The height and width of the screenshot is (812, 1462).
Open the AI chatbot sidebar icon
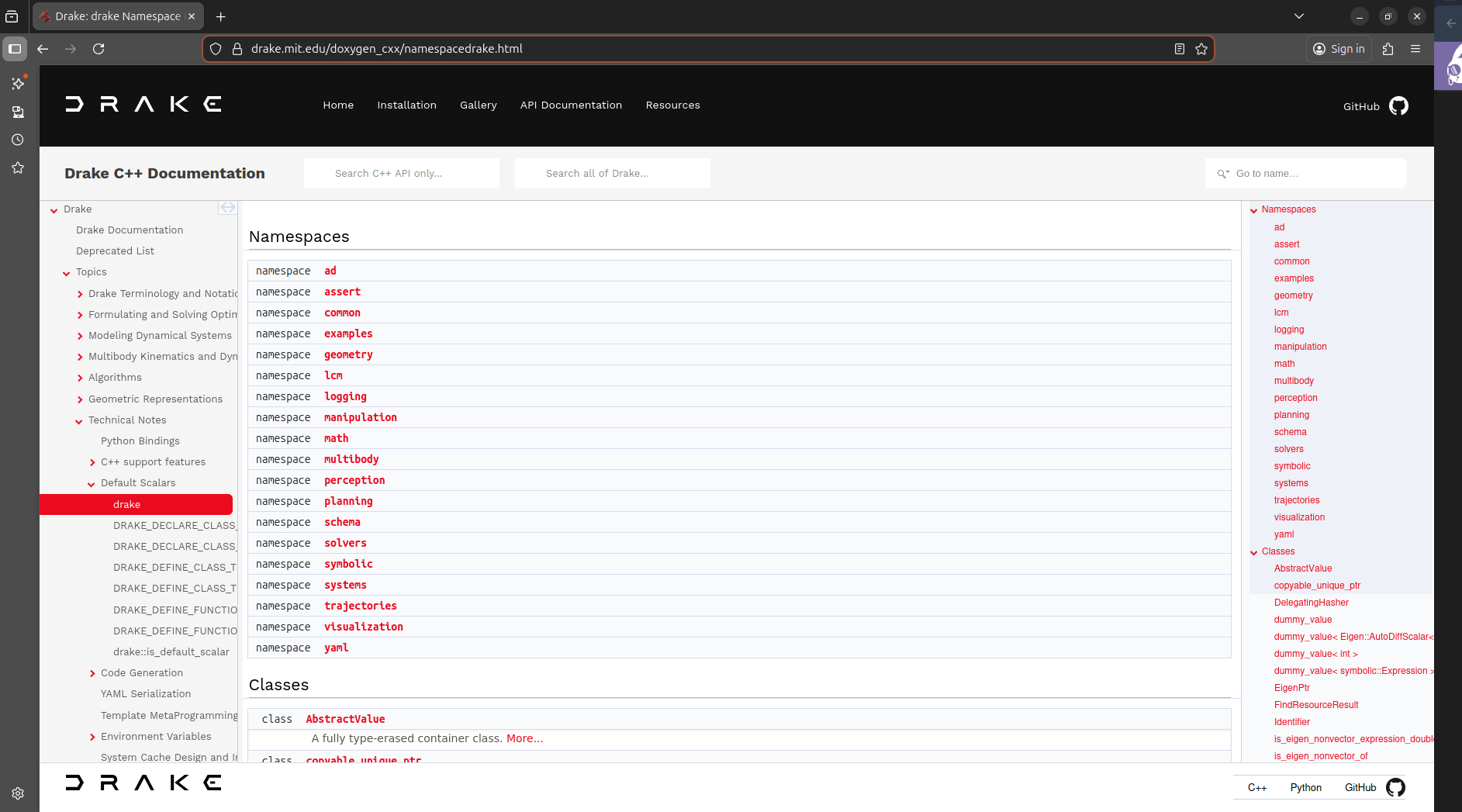18,84
